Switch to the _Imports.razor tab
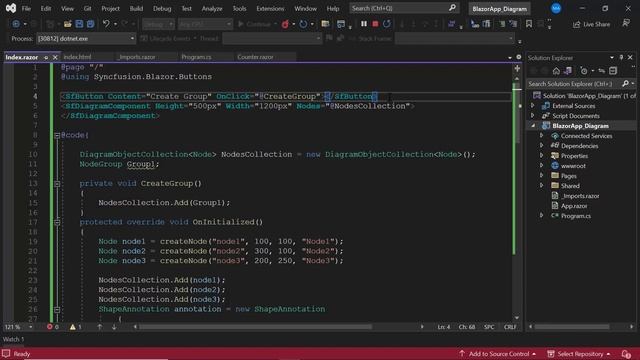This screenshot has height=360, width=640. click(x=137, y=57)
